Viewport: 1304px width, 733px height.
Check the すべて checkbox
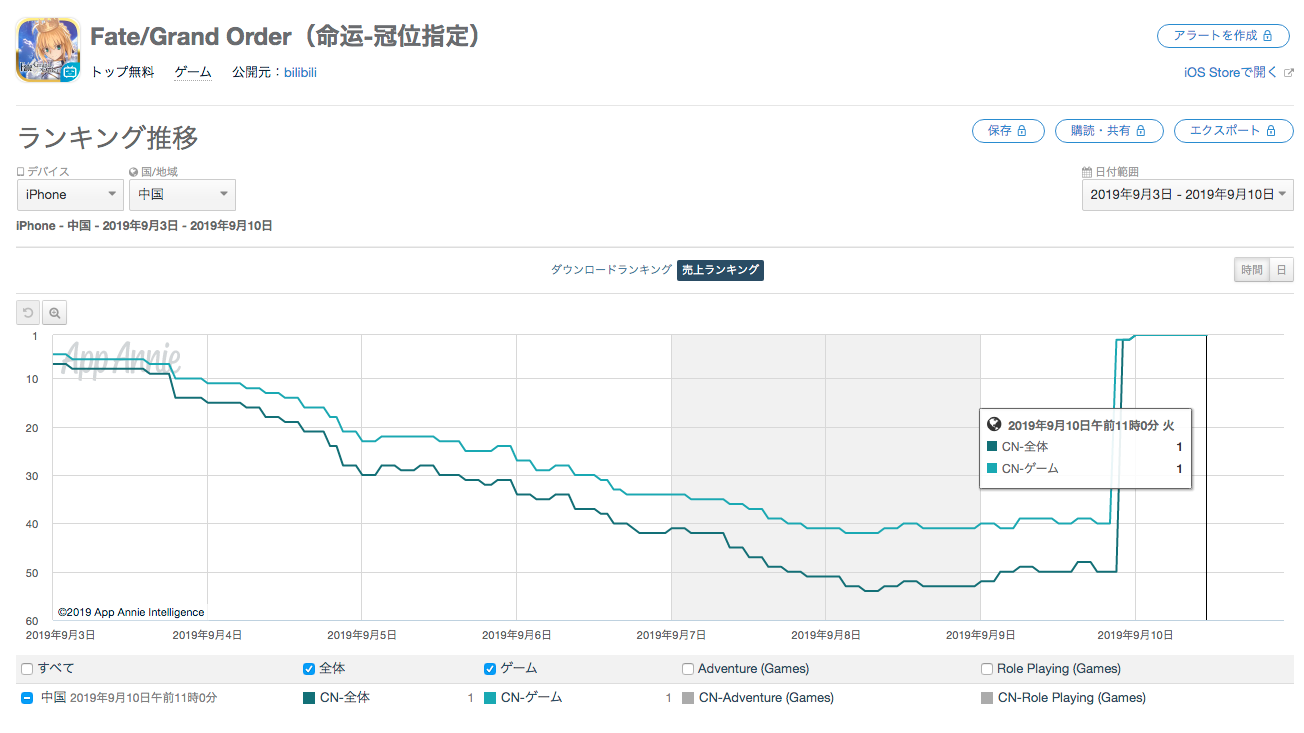27,669
